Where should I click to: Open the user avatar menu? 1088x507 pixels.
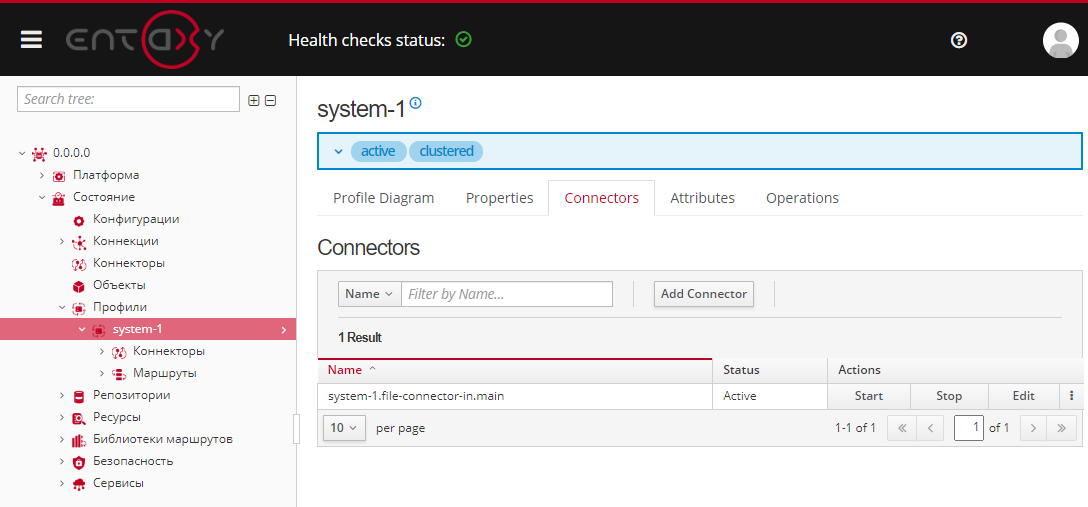pos(1061,40)
